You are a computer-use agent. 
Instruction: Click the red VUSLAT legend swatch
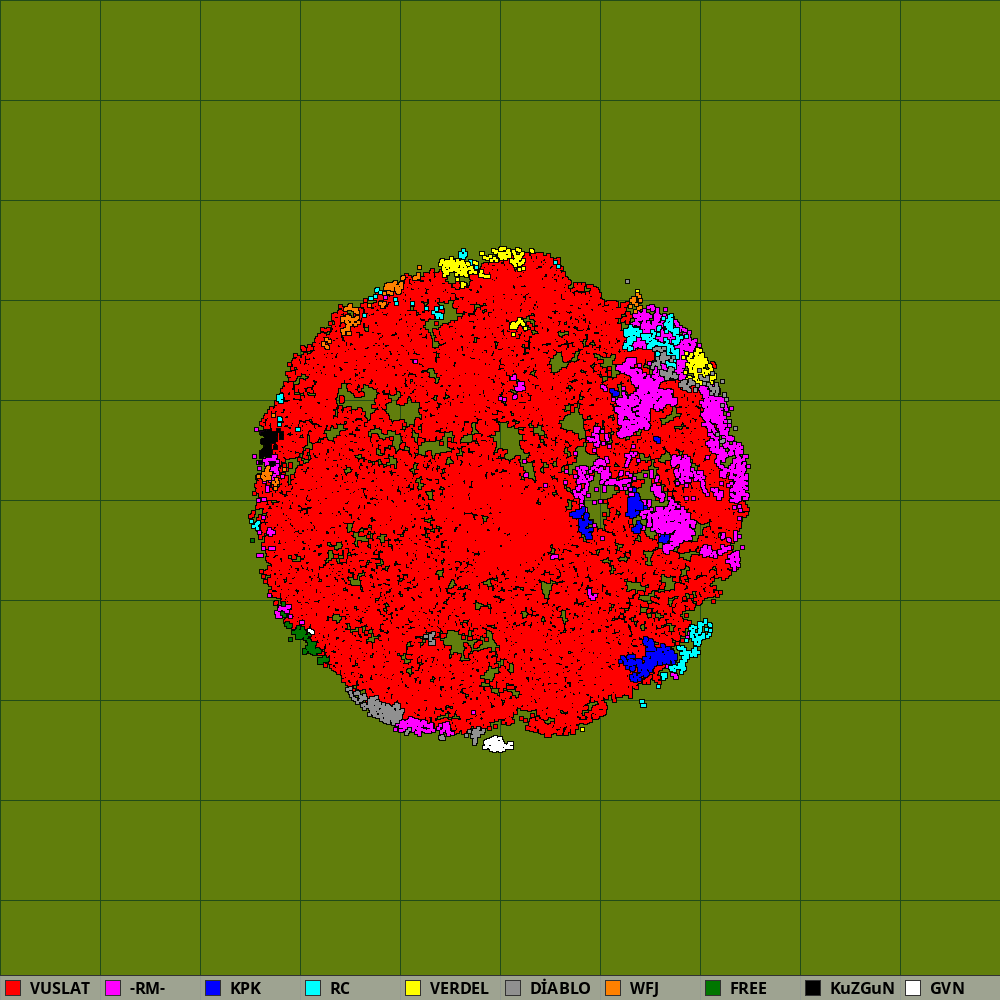pyautogui.click(x=13, y=988)
